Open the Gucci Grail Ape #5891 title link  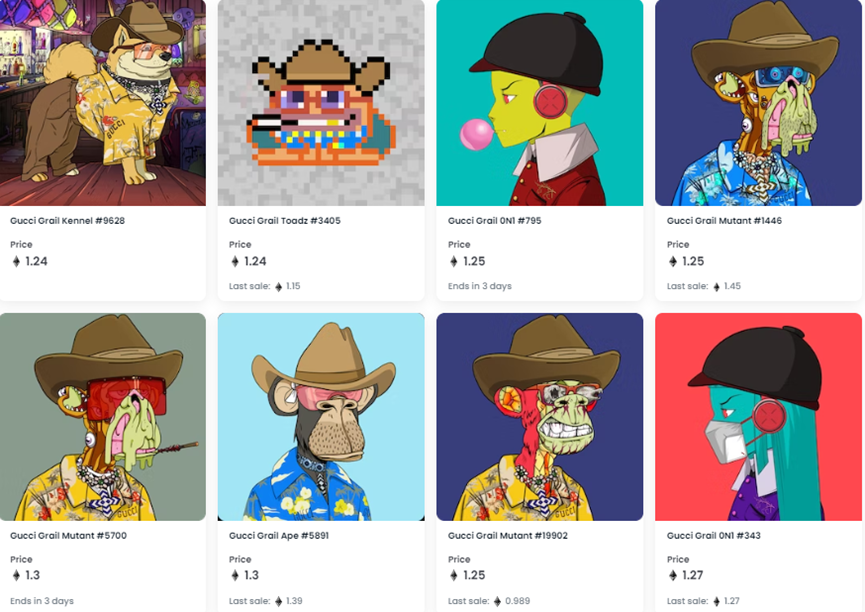(x=279, y=535)
